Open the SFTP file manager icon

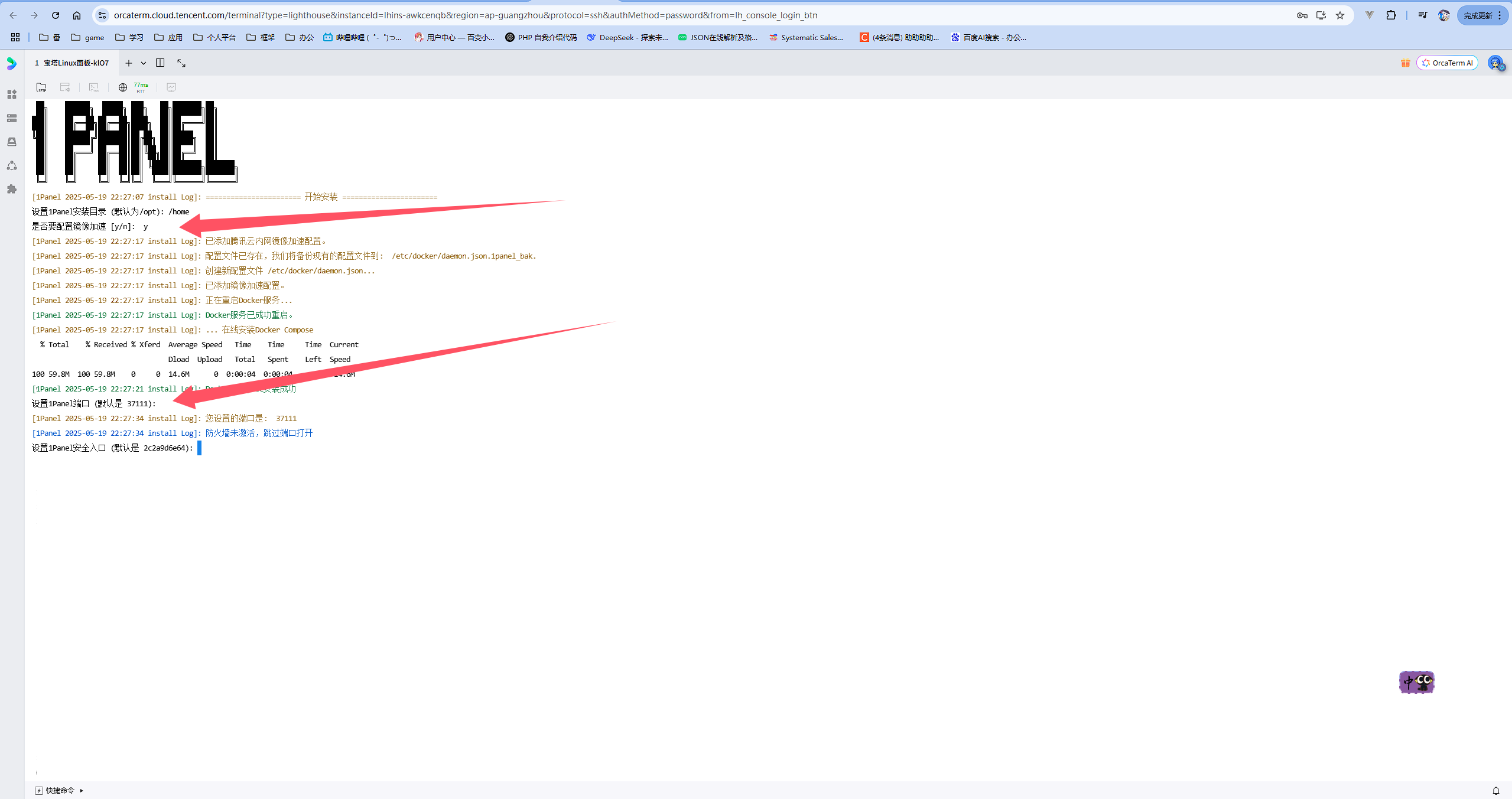(x=41, y=87)
